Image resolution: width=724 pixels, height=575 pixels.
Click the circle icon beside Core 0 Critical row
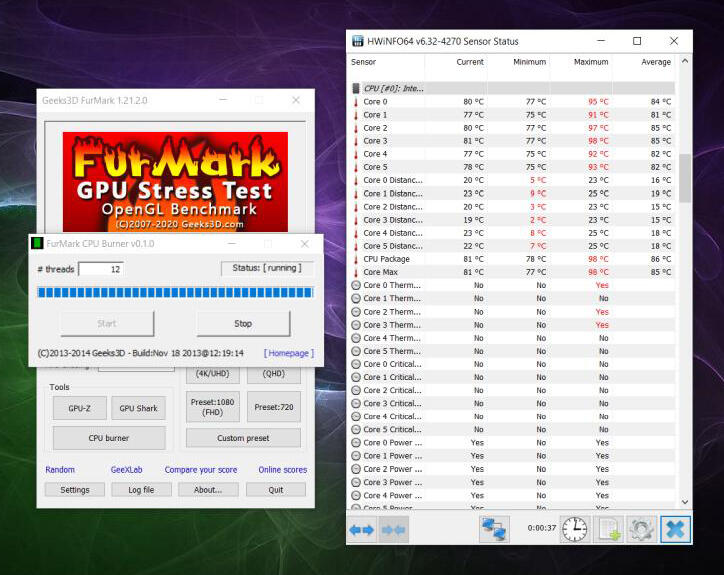356,364
